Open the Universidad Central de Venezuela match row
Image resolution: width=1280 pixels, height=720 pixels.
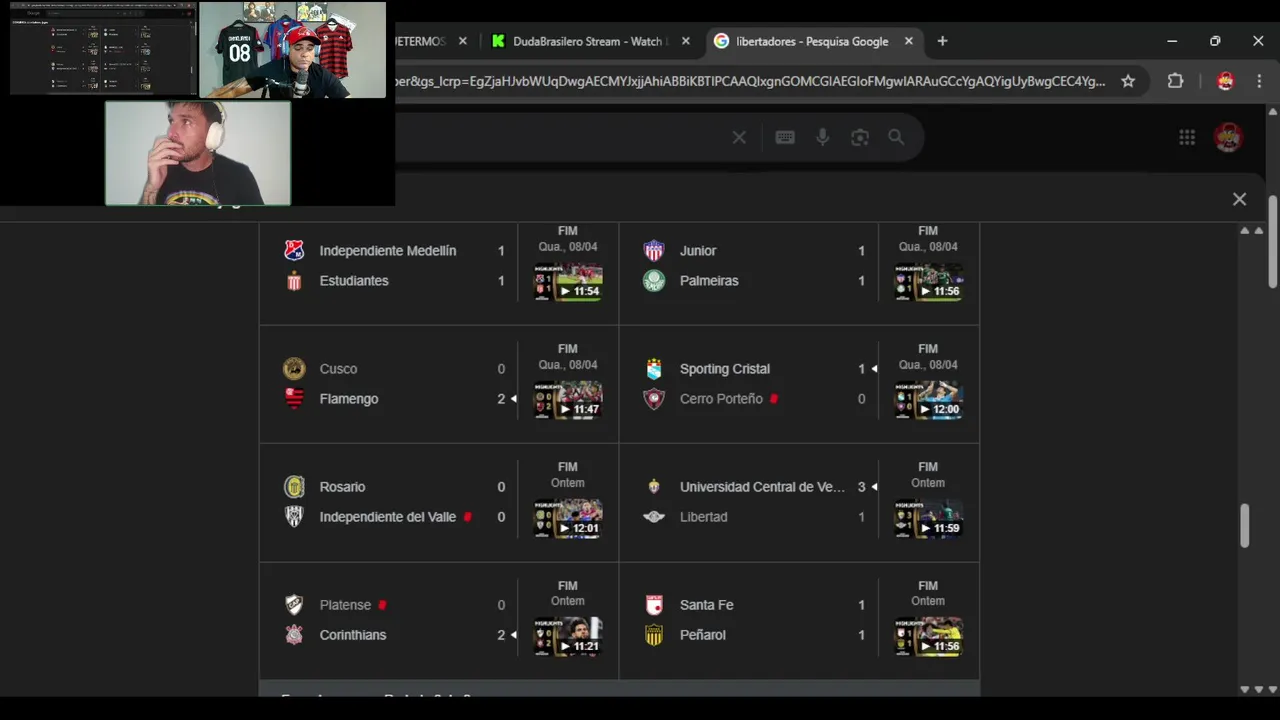click(x=798, y=502)
